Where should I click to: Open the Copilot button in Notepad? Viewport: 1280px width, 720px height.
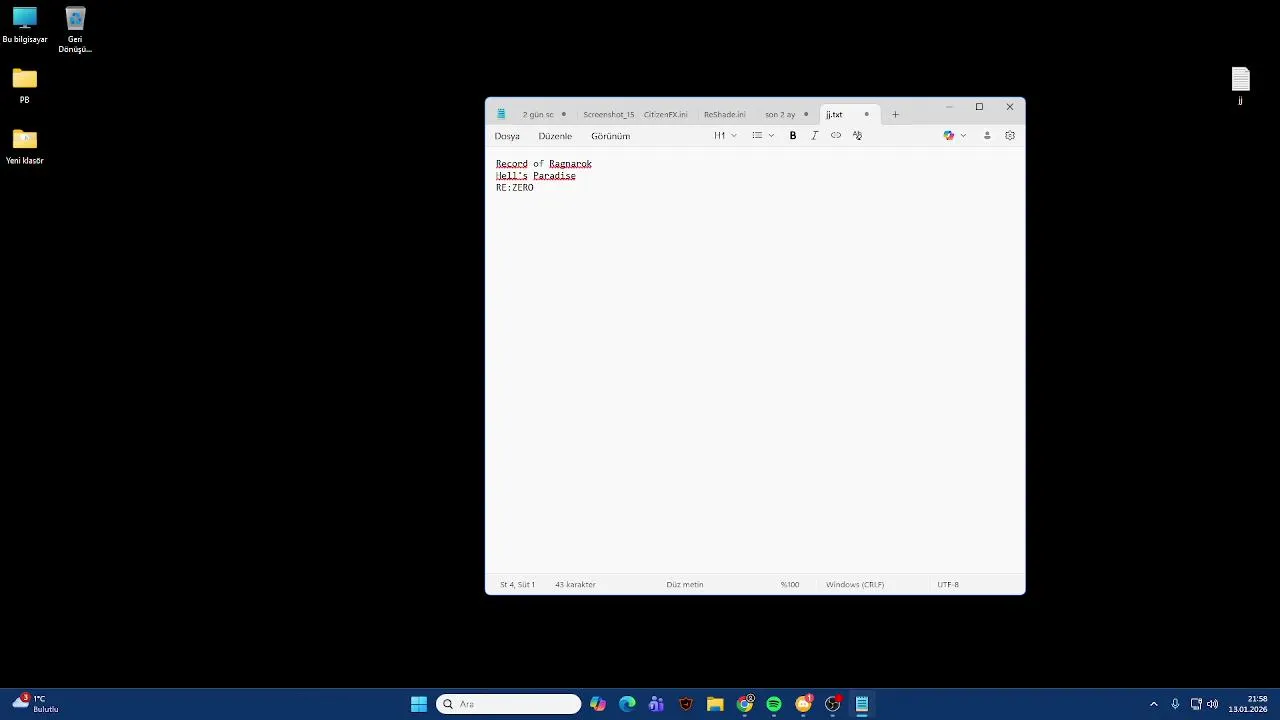tap(949, 136)
